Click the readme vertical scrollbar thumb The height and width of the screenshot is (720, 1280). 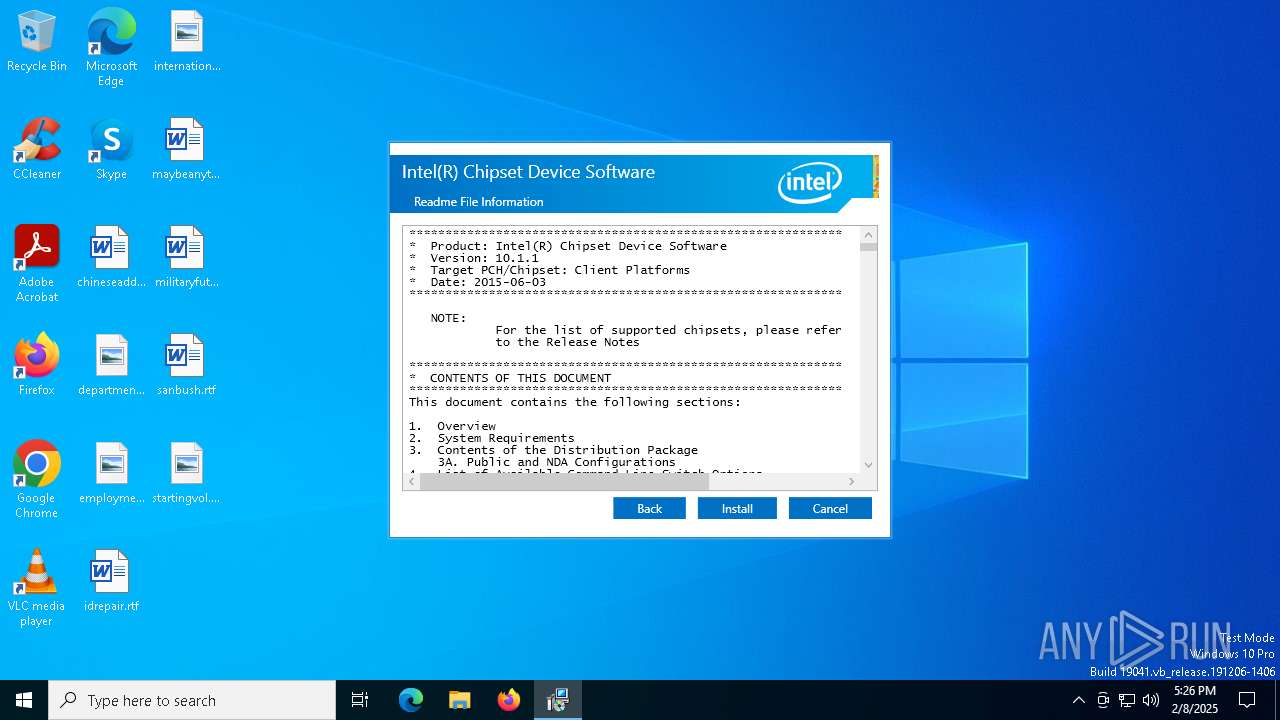[868, 247]
